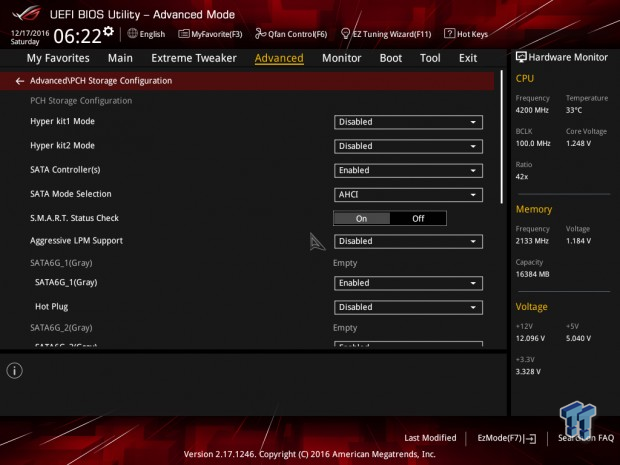Click the CPU heading in Hardware Monitor
Image resolution: width=620 pixels, height=465 pixels.
pos(525,79)
